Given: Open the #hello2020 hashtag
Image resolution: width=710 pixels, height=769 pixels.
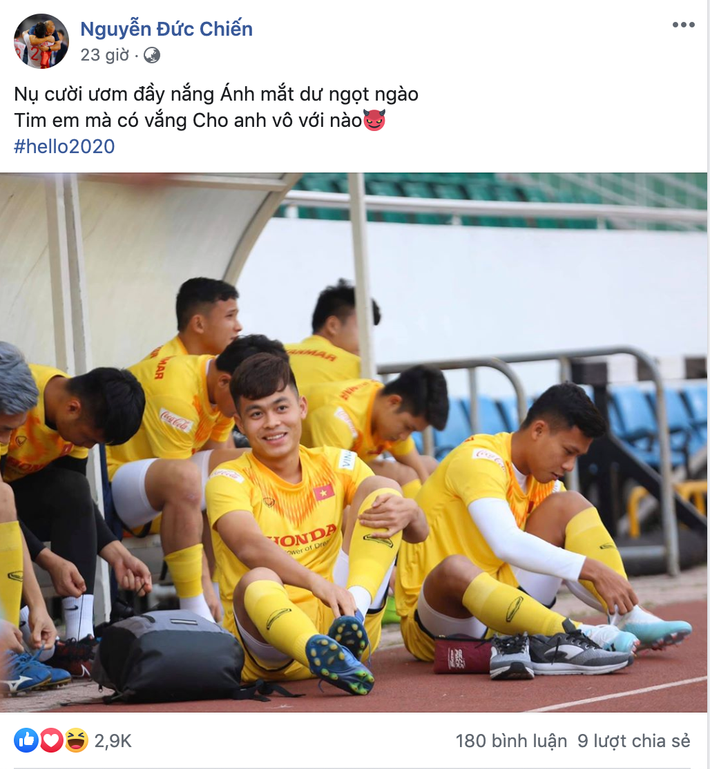Looking at the screenshot, I should pos(64,147).
